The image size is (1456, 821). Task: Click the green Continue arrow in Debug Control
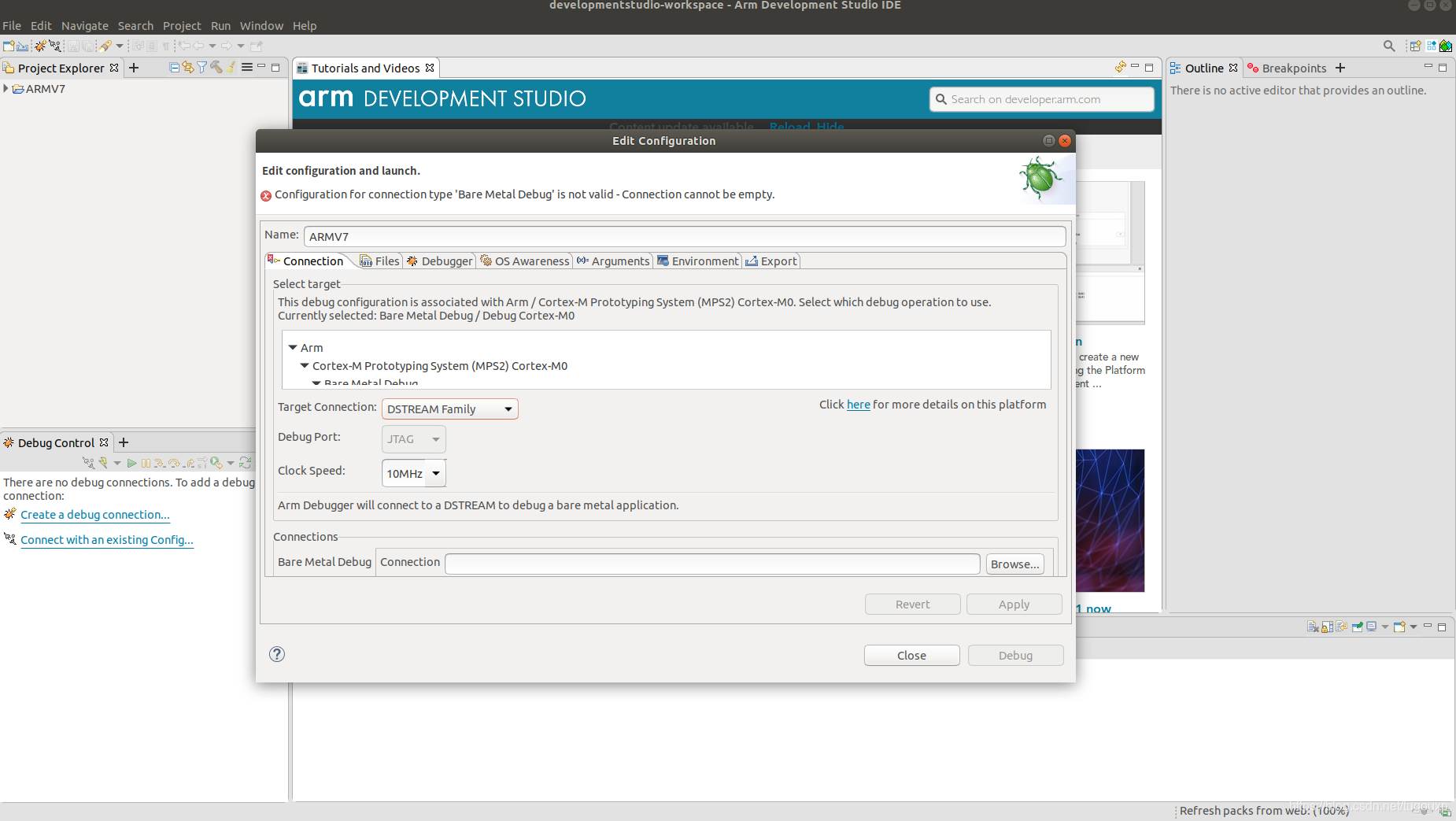tap(132, 463)
